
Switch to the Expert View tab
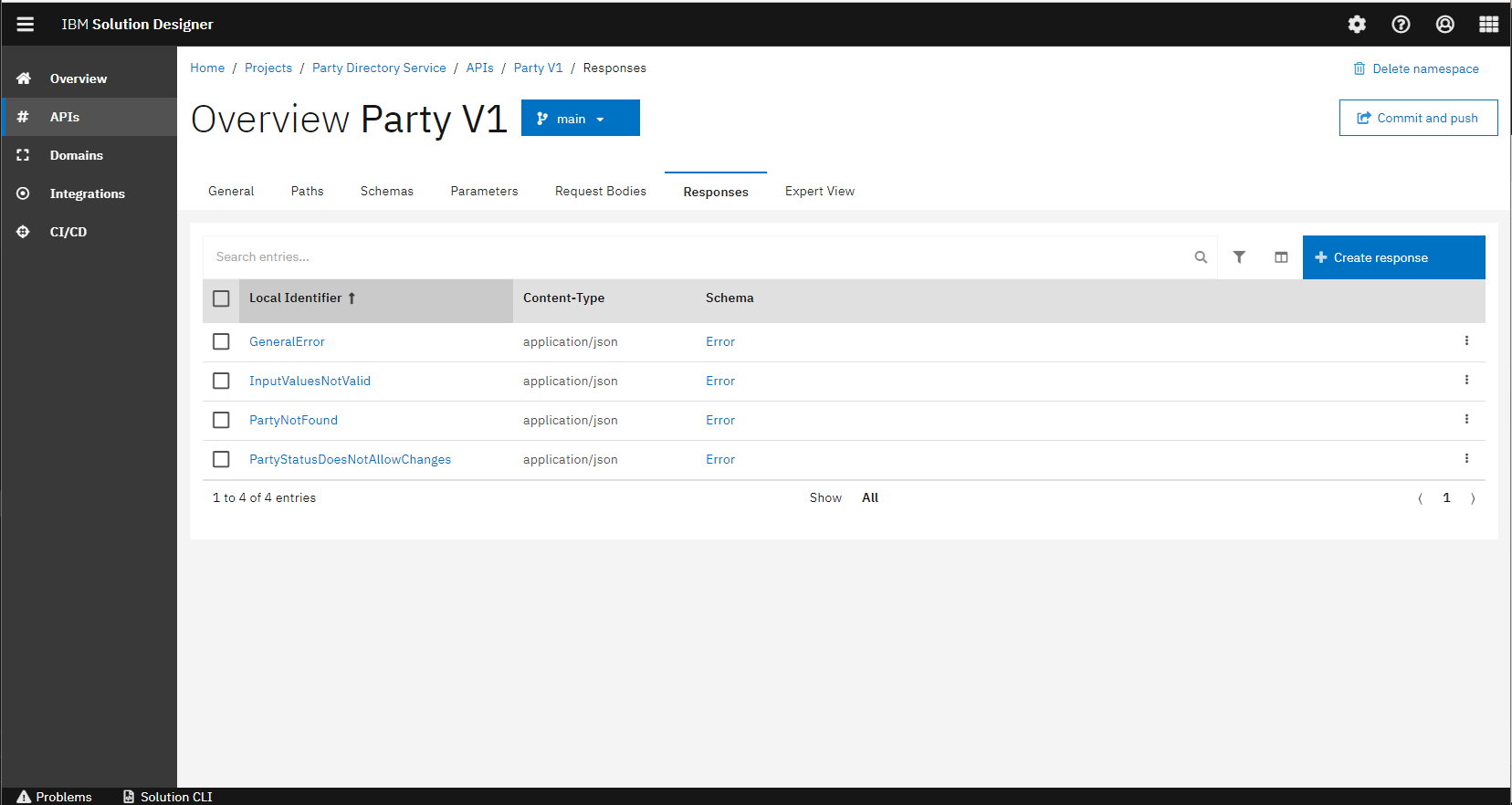(819, 192)
